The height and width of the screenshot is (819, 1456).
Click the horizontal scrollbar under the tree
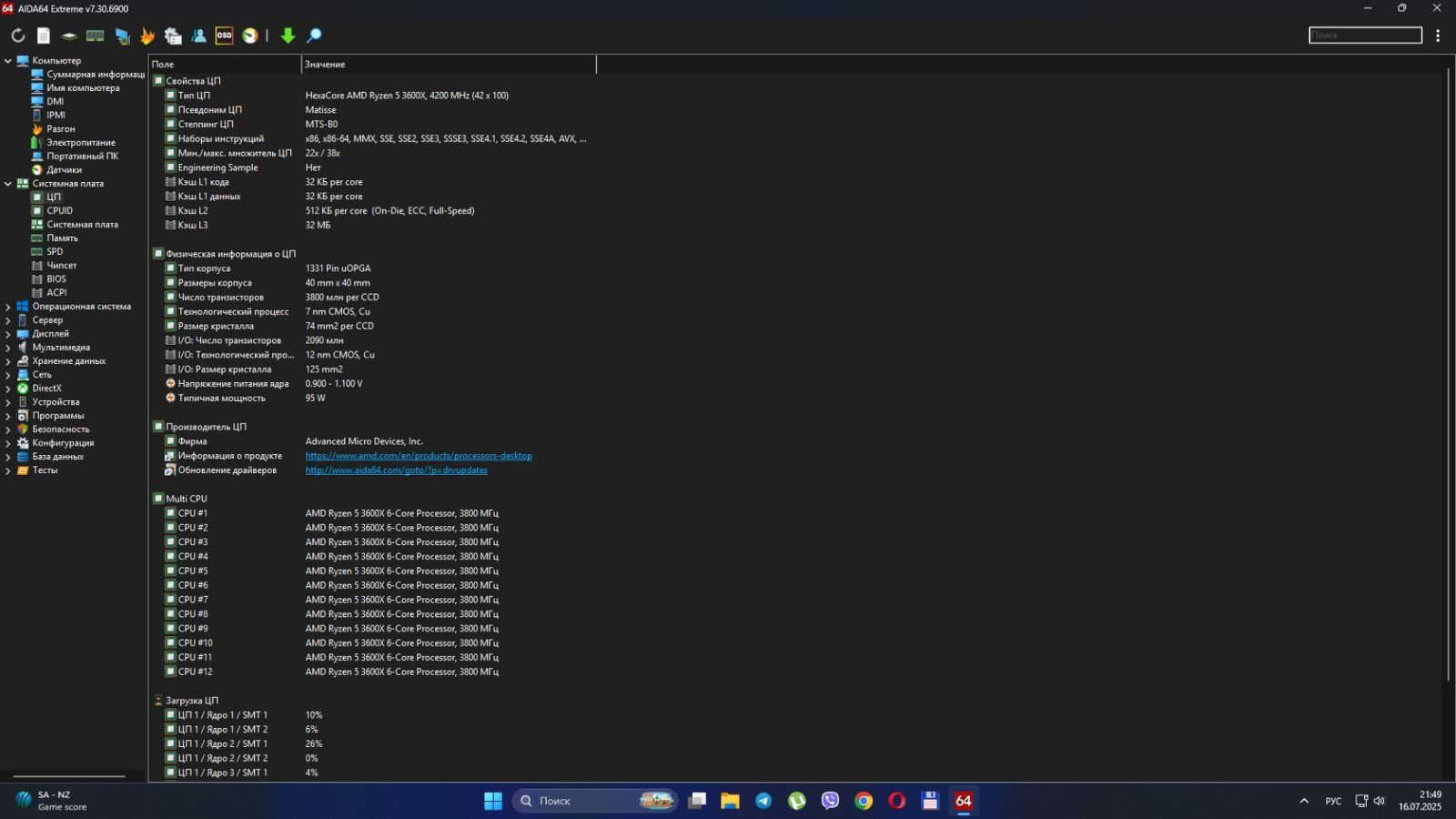pyautogui.click(x=69, y=776)
